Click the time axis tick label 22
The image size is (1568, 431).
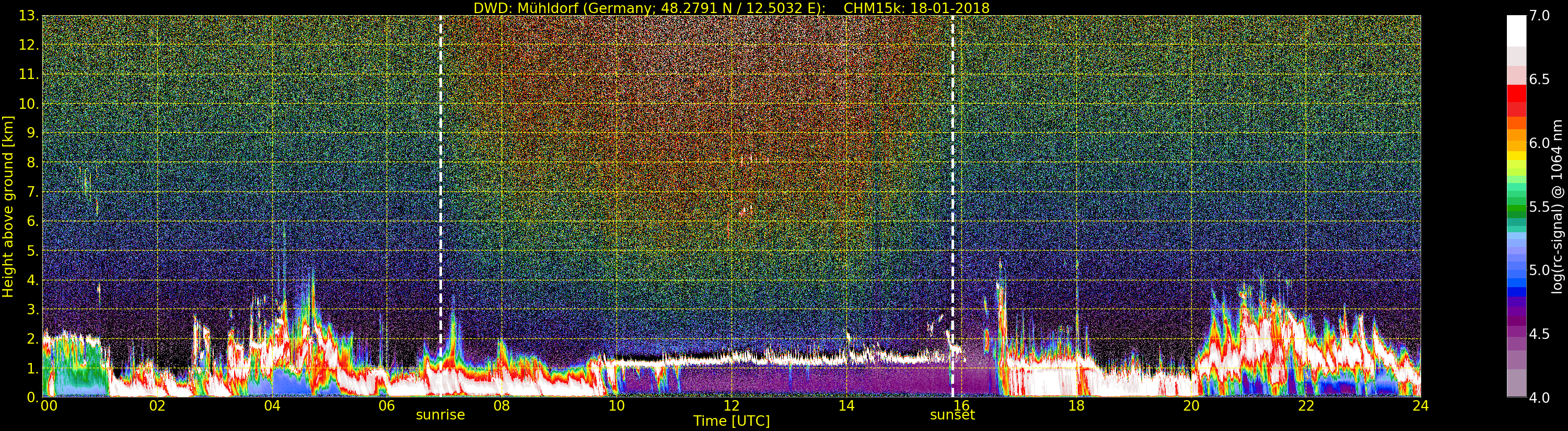[1306, 405]
